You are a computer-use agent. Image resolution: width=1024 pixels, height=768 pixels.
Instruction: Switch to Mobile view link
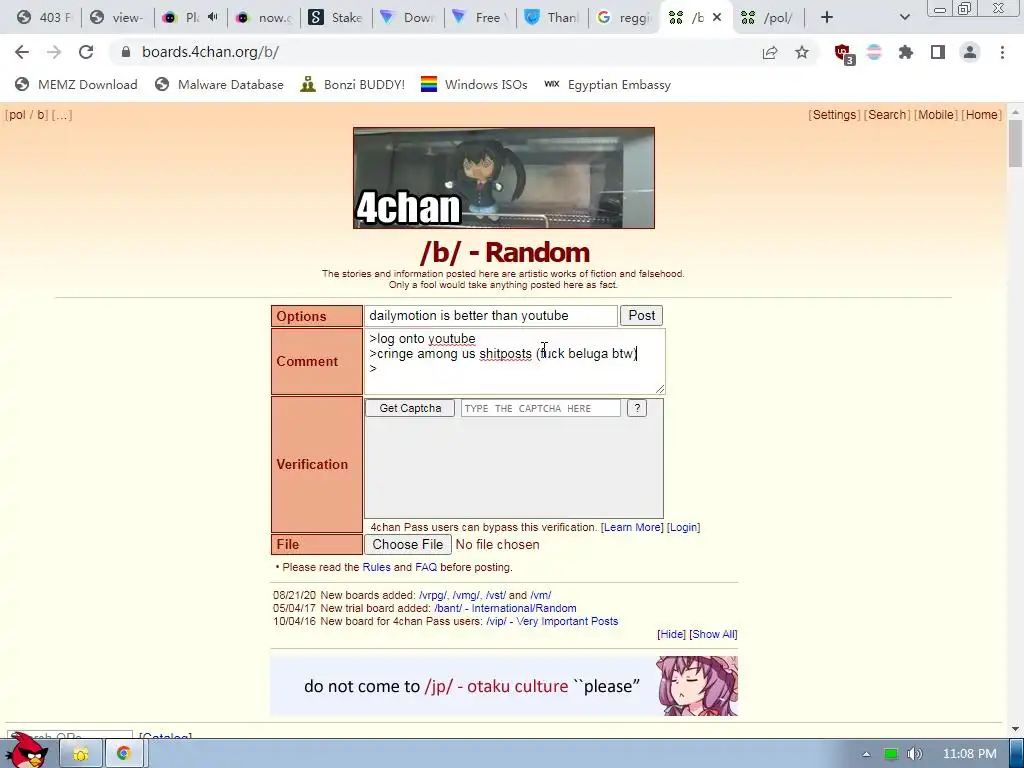pyautogui.click(x=936, y=115)
